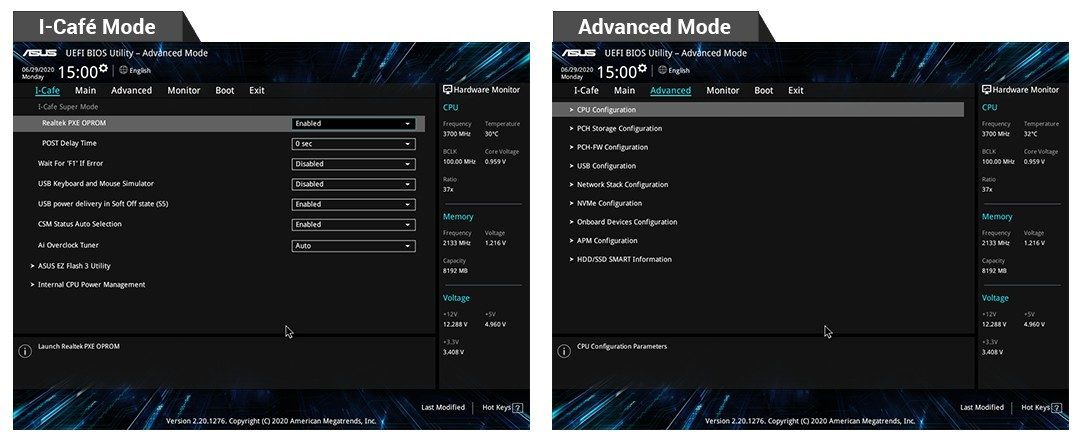Image resolution: width=1079 pixels, height=438 pixels.
Task: Click the 32°C temperature value
Action: click(x=1031, y=134)
